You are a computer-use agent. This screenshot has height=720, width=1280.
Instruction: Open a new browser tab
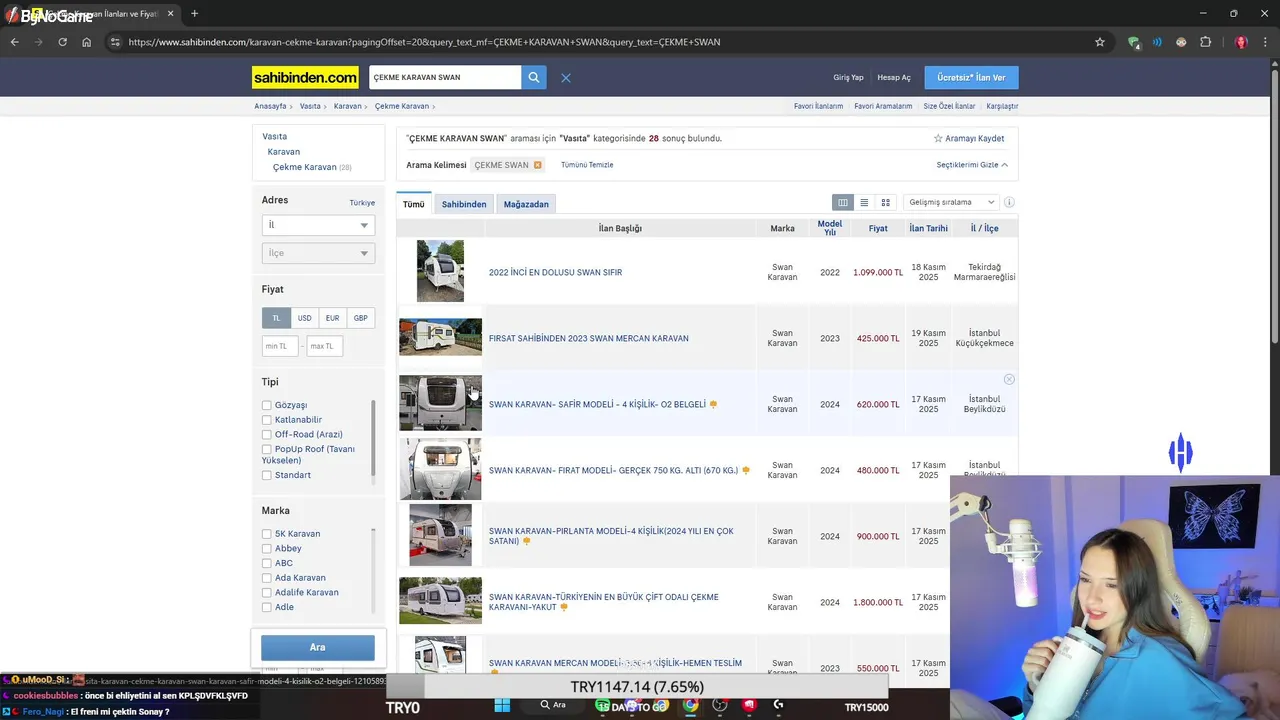click(194, 14)
